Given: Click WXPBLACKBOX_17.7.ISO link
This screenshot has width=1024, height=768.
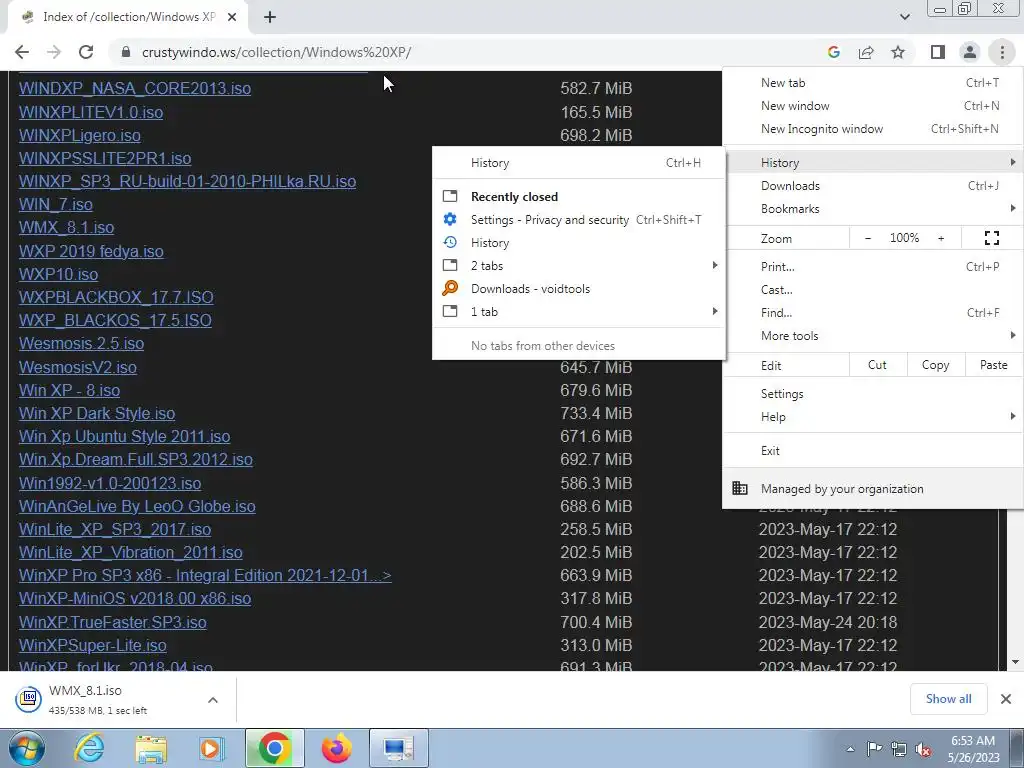Looking at the screenshot, I should [x=116, y=297].
